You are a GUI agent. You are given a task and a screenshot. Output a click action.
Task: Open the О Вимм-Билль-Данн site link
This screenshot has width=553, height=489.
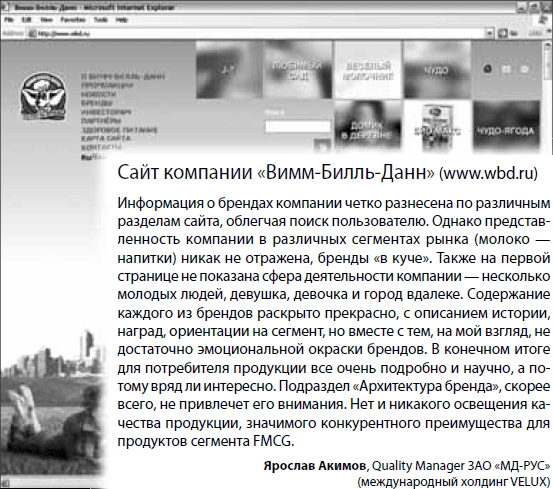coord(123,76)
